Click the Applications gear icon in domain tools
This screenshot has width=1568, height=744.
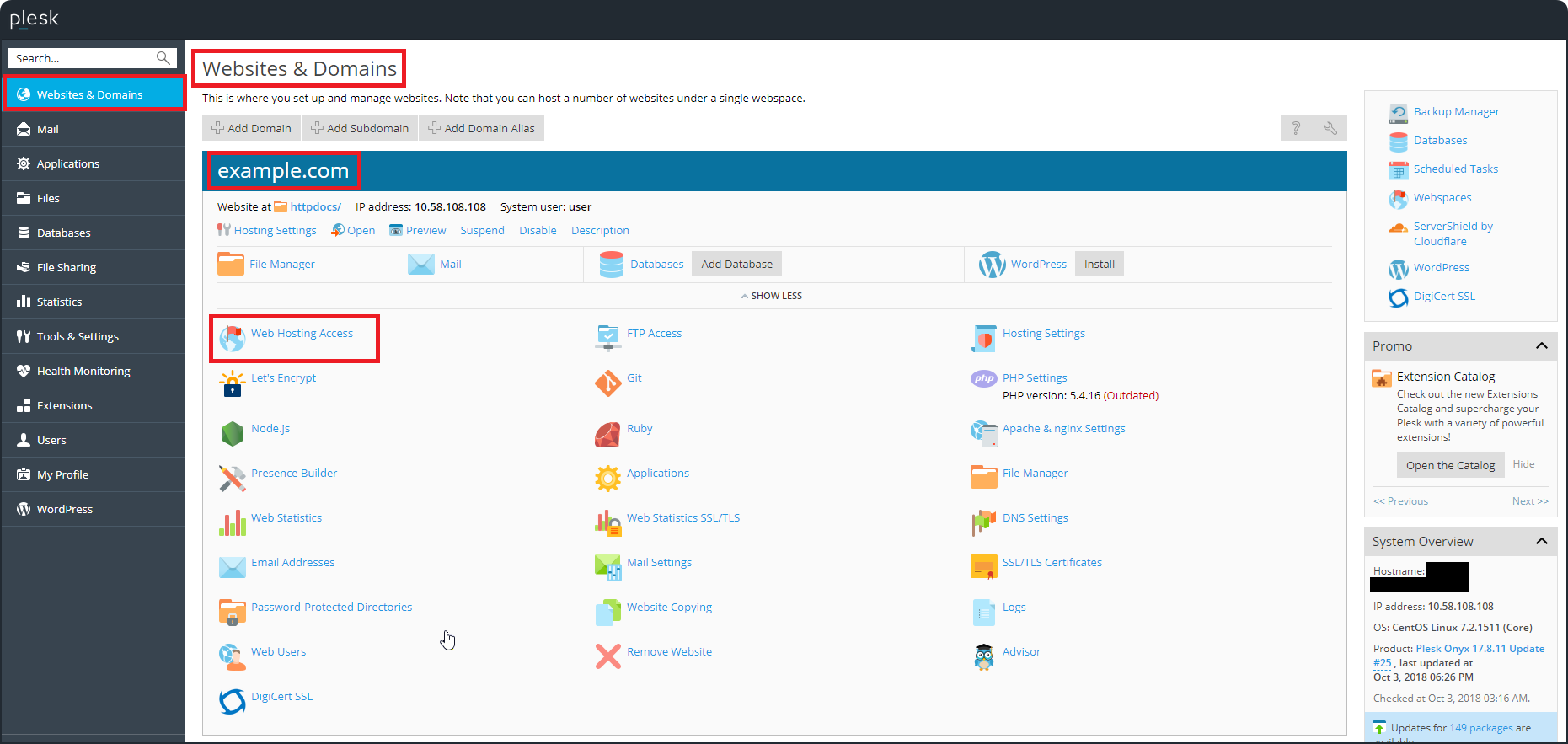607,478
